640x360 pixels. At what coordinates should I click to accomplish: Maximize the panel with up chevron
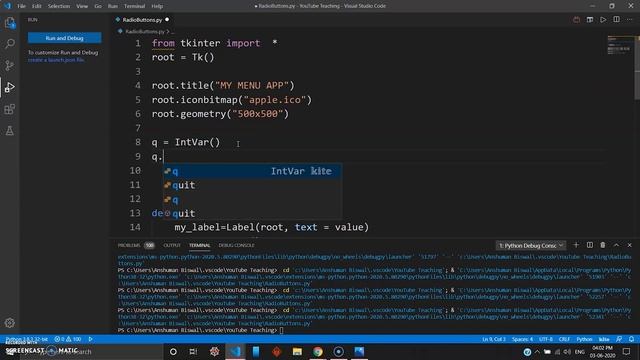pos(616,245)
